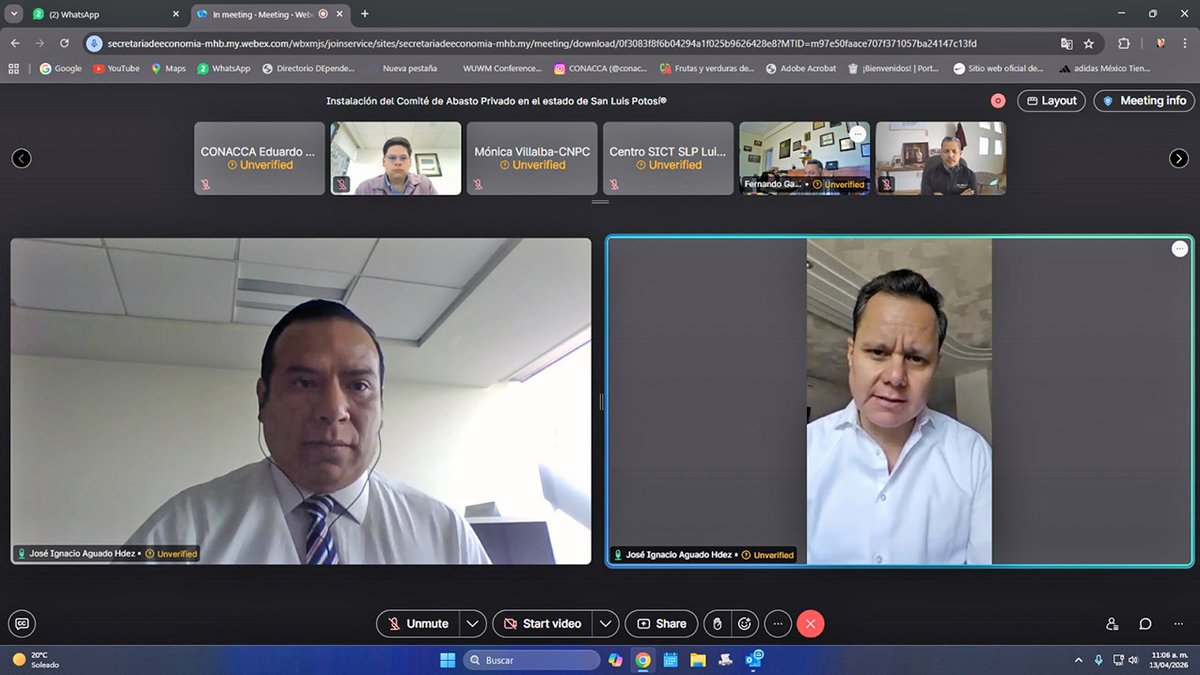Click the Share button
1200x675 pixels.
(x=661, y=623)
